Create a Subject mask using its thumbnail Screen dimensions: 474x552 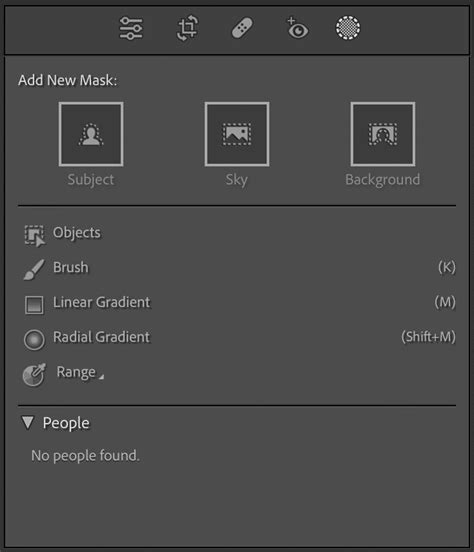[x=91, y=134]
